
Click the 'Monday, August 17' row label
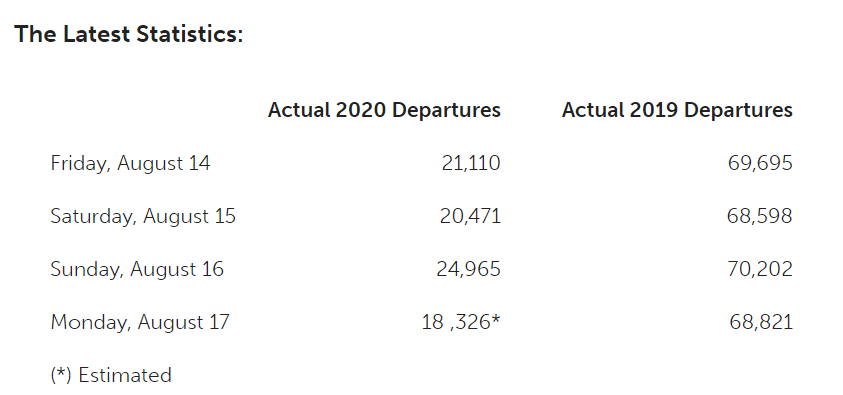[x=140, y=322]
